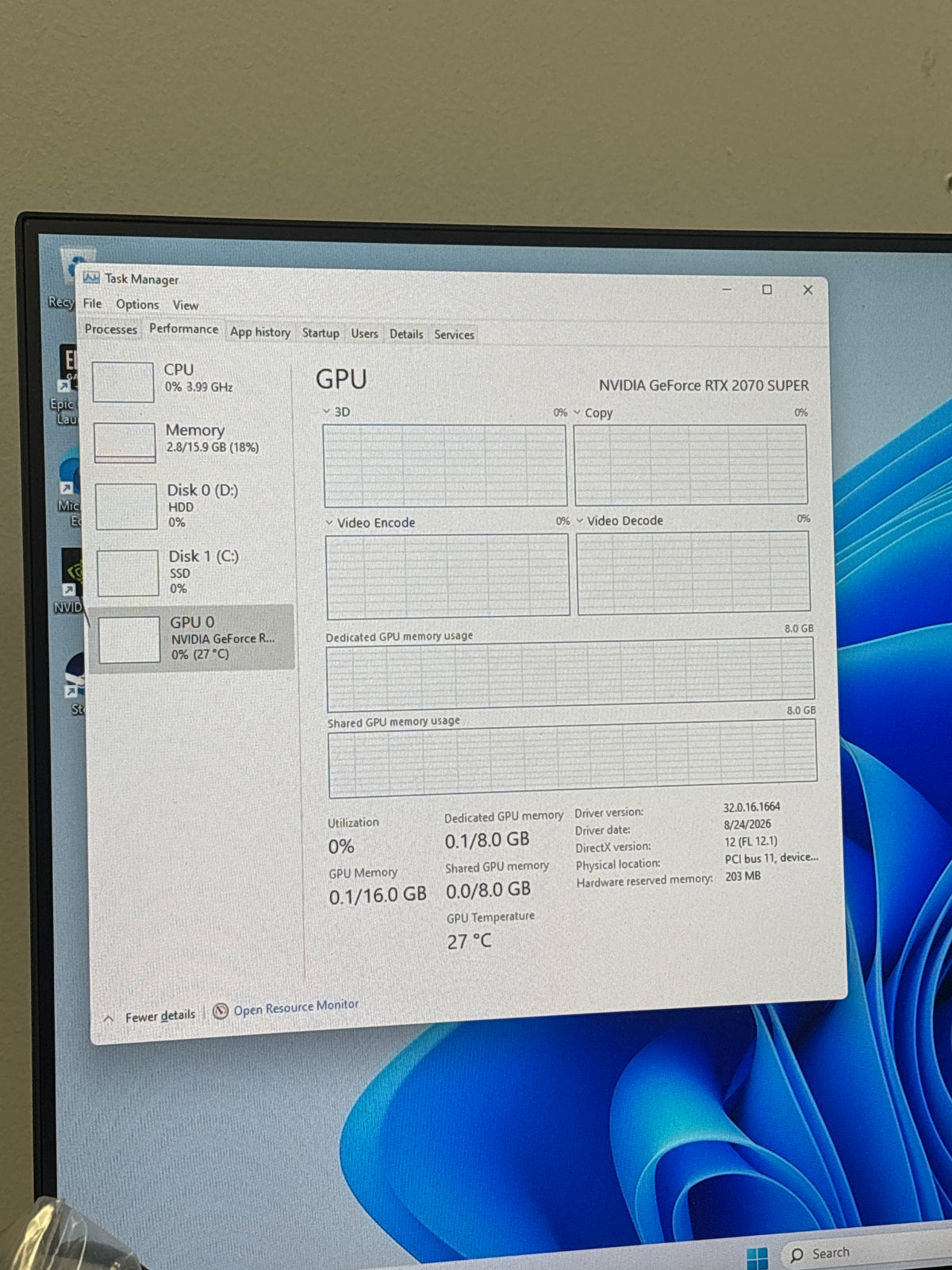Select the Performance tab
The image size is (952, 1270).
coord(183,329)
